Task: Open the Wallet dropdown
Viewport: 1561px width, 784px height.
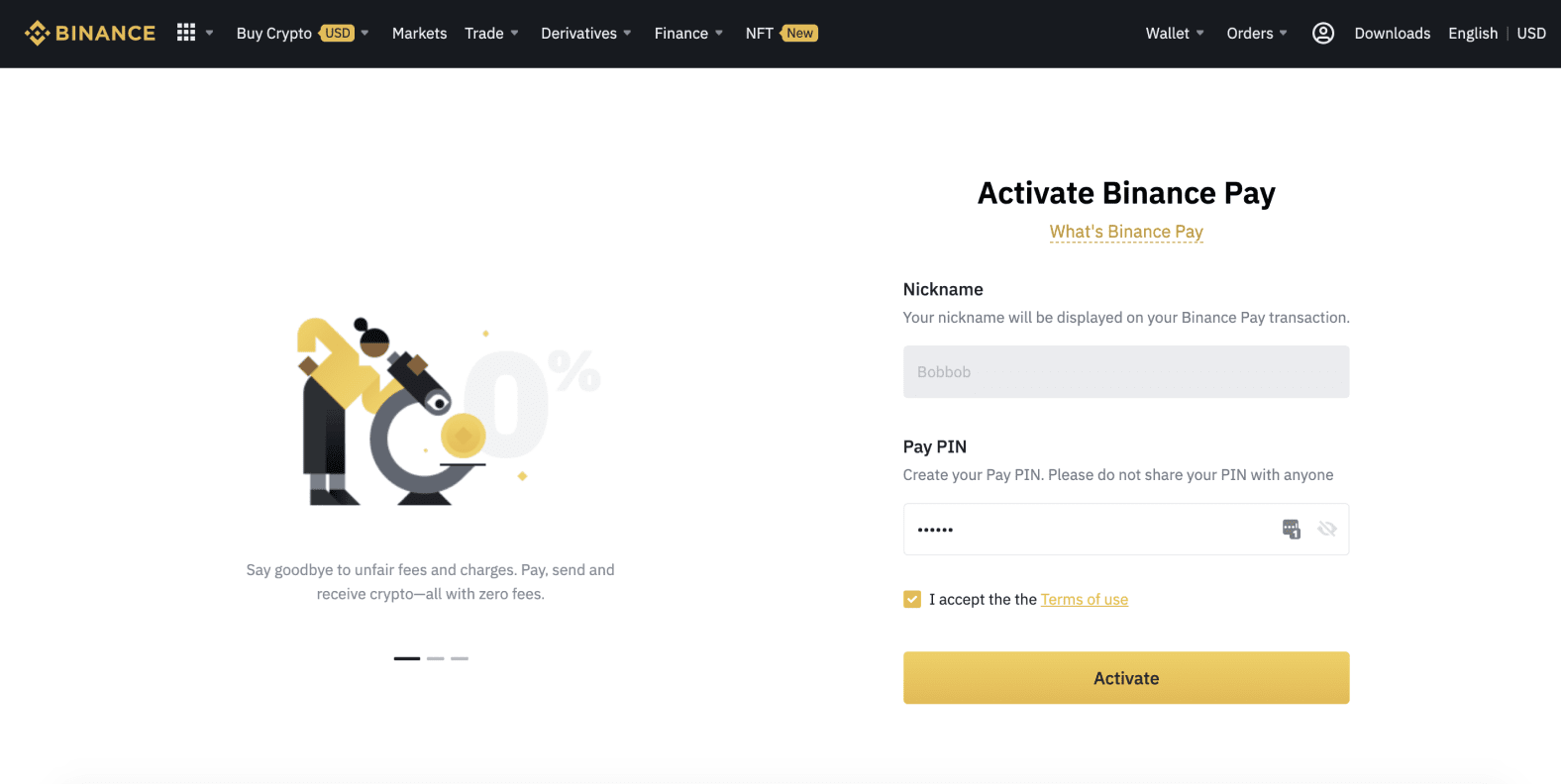Action: [1175, 33]
